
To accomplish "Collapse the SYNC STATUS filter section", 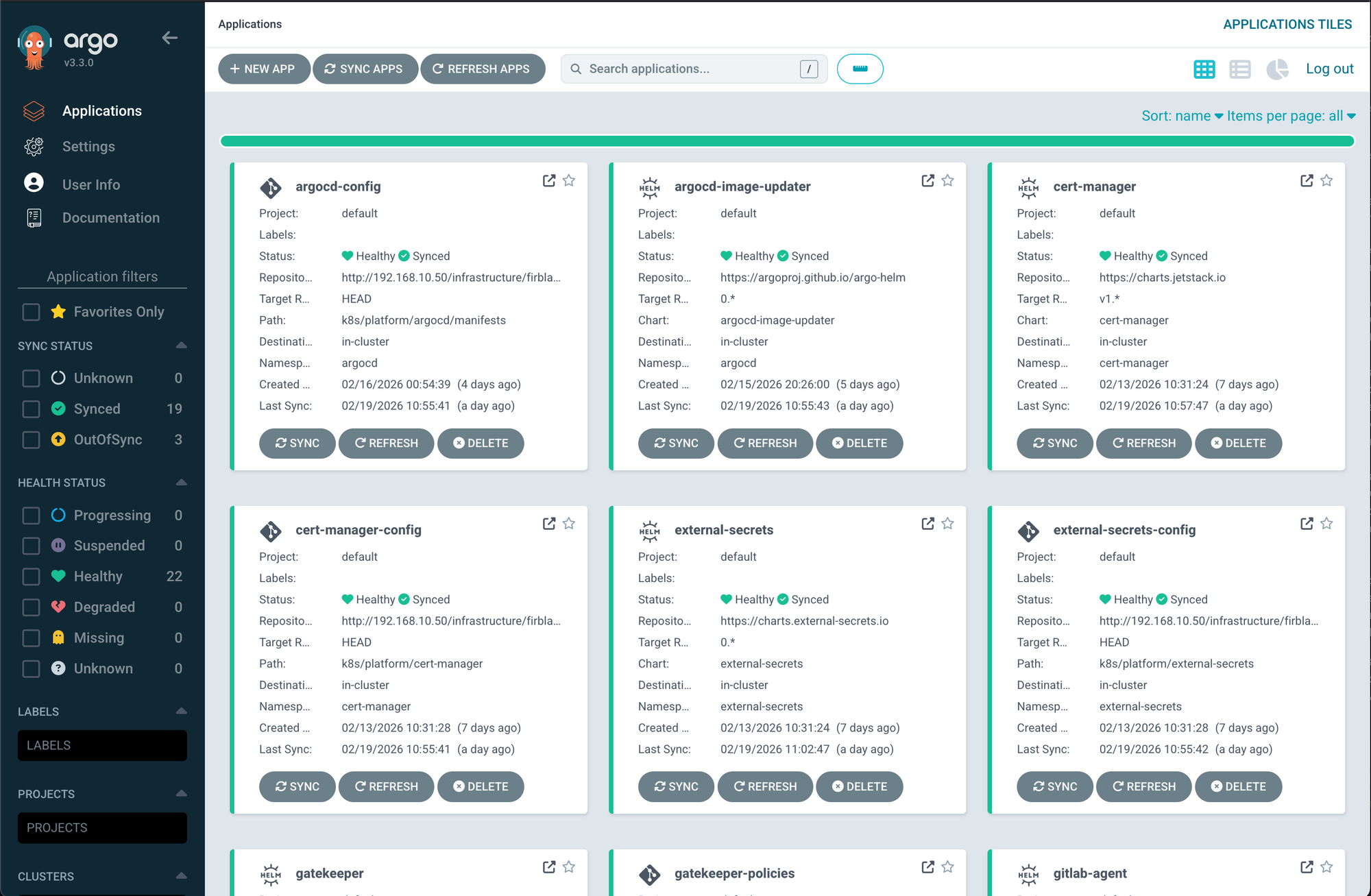I will (181, 346).
